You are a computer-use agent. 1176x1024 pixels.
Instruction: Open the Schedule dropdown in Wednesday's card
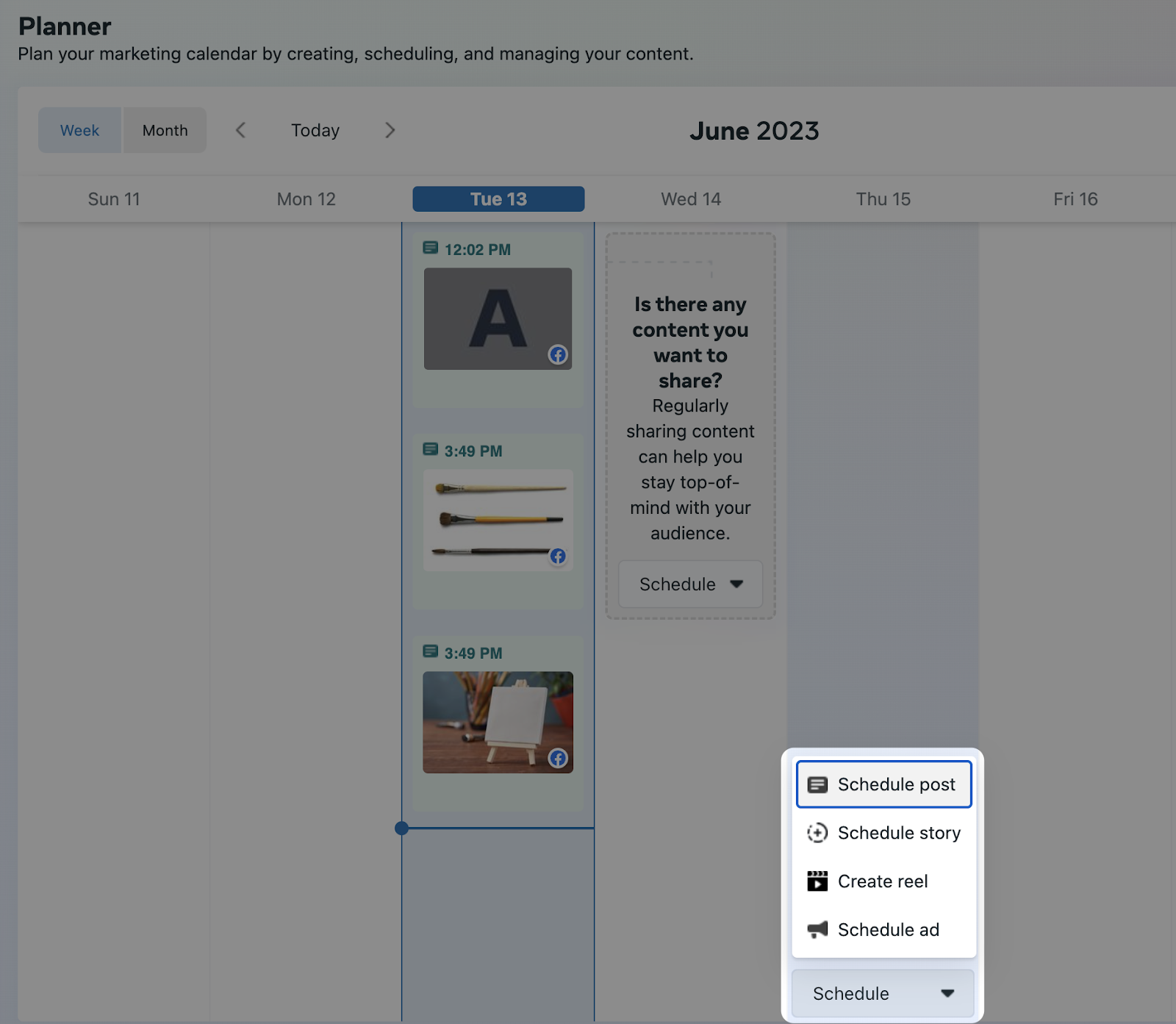[x=689, y=584]
